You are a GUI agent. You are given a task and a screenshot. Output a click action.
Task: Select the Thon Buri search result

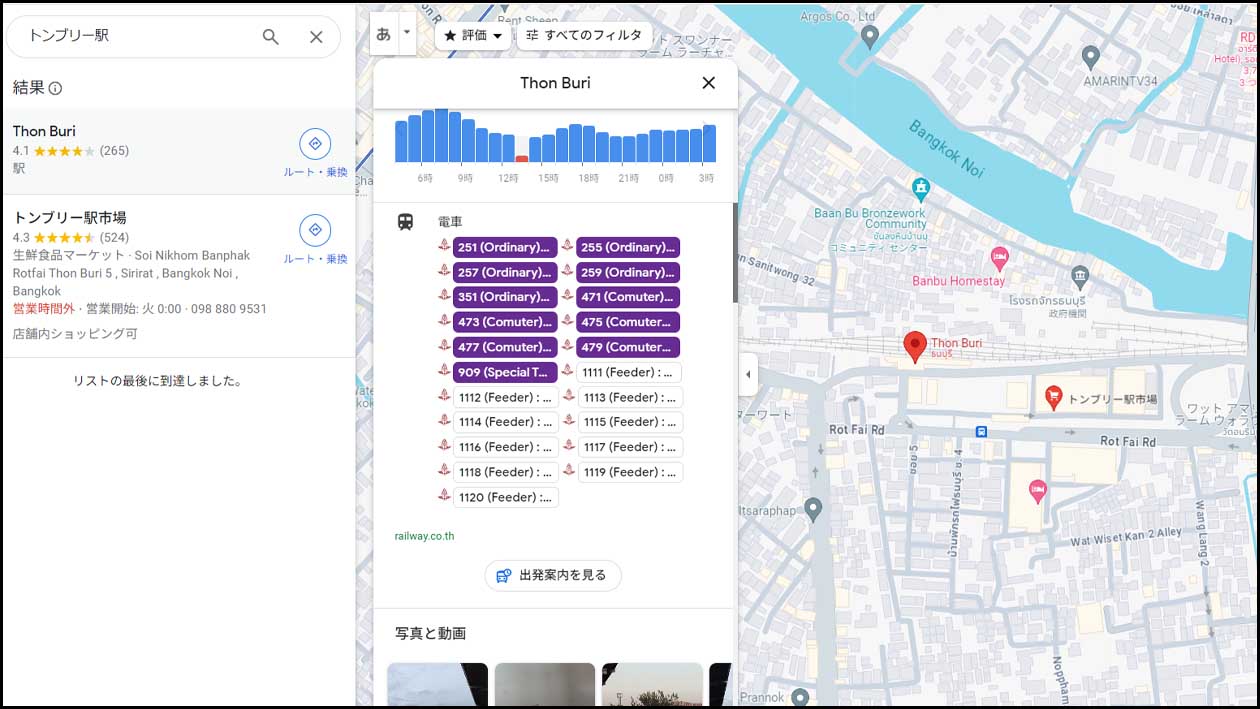coord(178,151)
